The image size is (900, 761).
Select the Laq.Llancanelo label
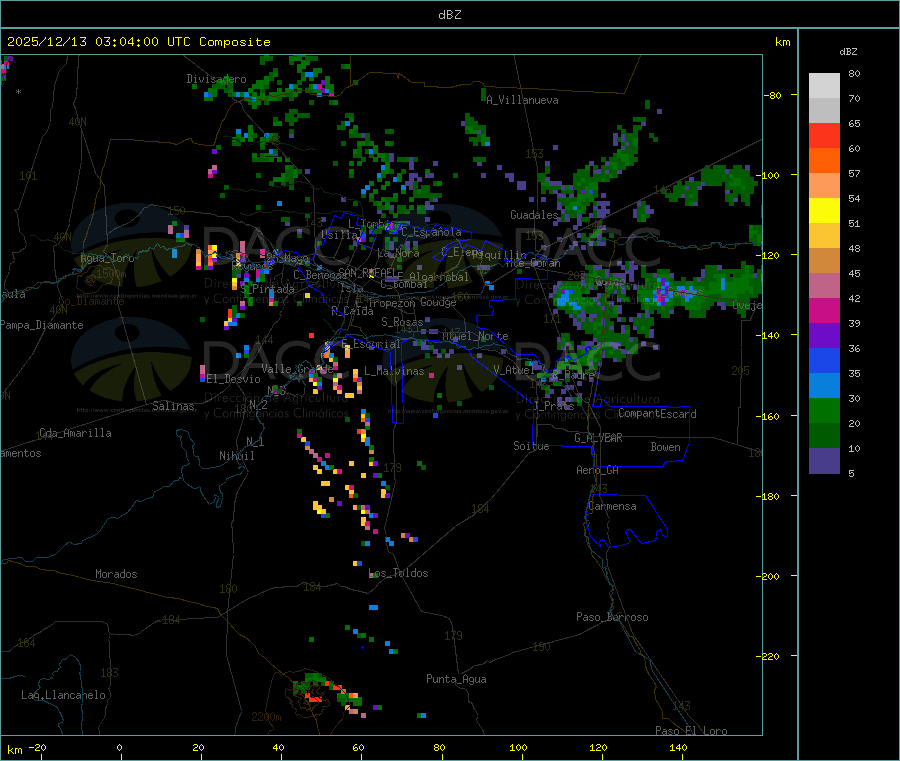64,695
